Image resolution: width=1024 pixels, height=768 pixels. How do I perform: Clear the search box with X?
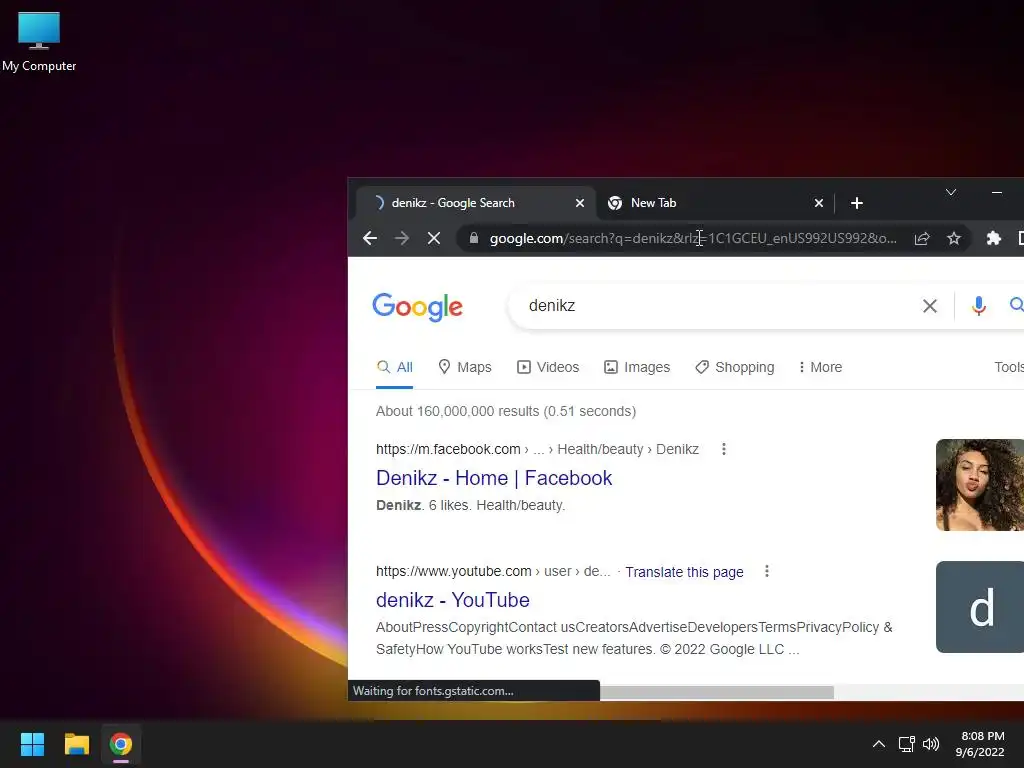(x=929, y=306)
